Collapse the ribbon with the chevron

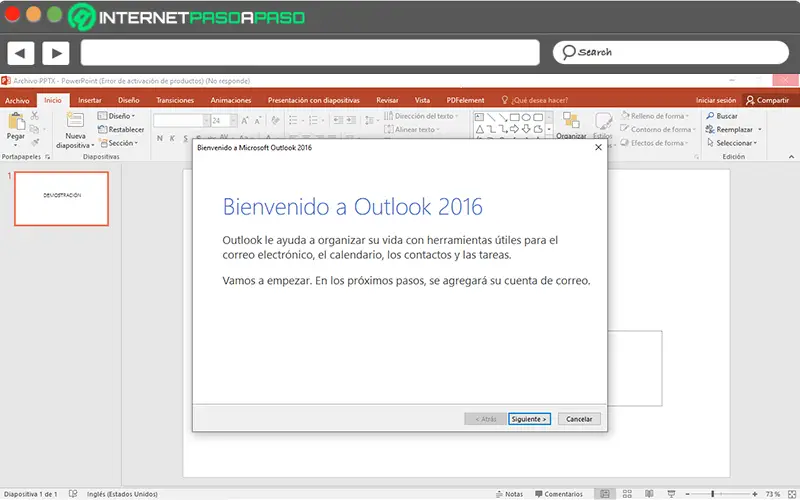click(791, 157)
